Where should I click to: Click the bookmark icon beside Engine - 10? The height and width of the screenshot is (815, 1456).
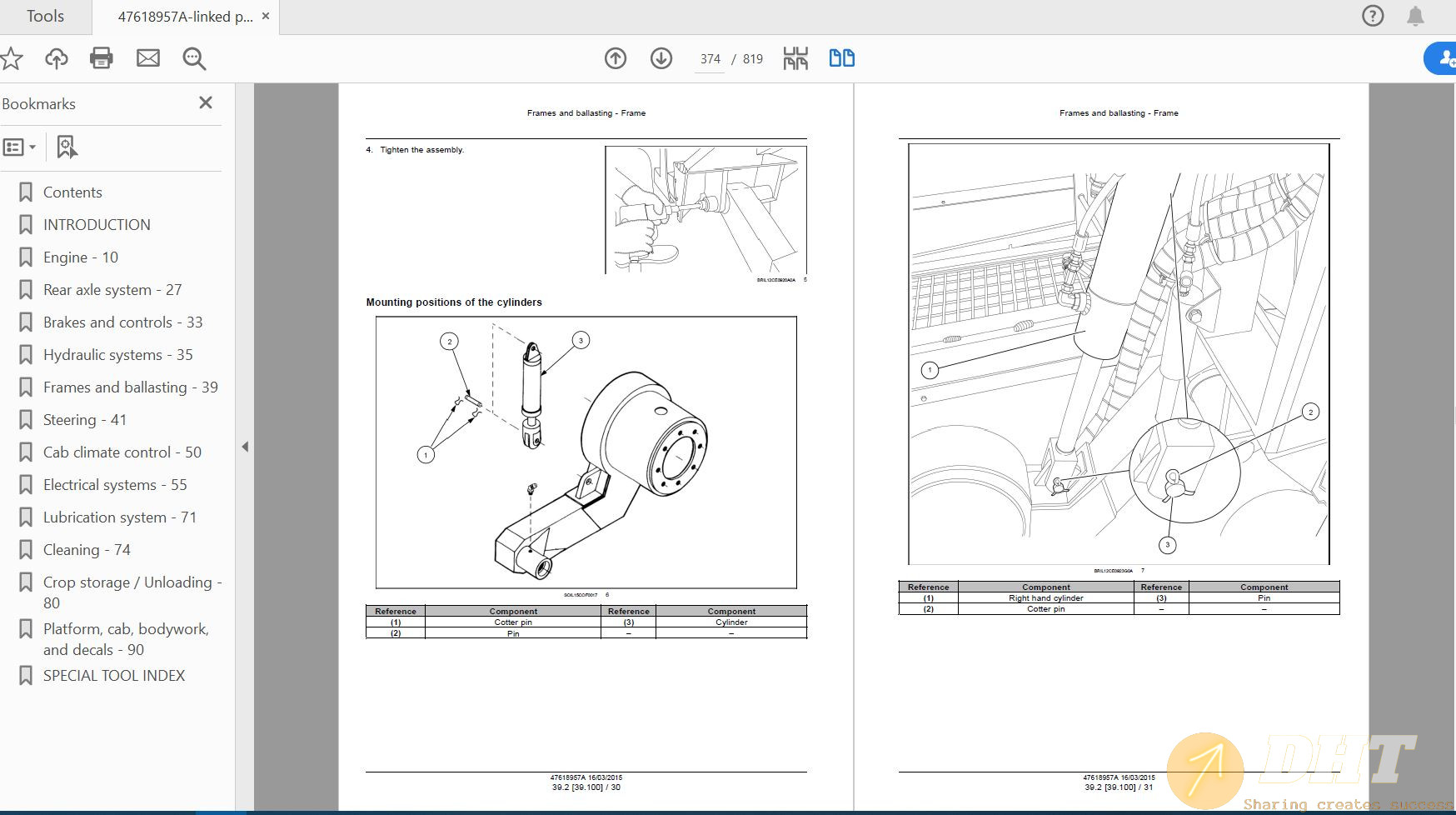[x=26, y=257]
